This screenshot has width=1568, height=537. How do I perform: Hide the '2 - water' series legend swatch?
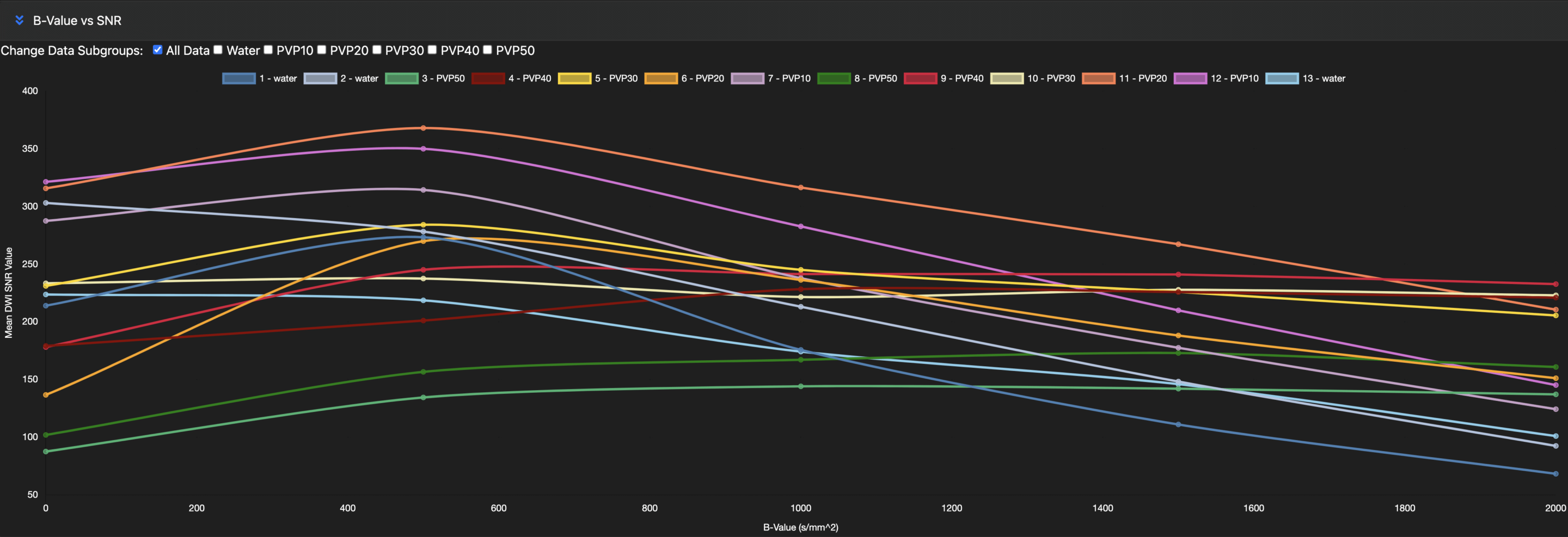(x=320, y=78)
